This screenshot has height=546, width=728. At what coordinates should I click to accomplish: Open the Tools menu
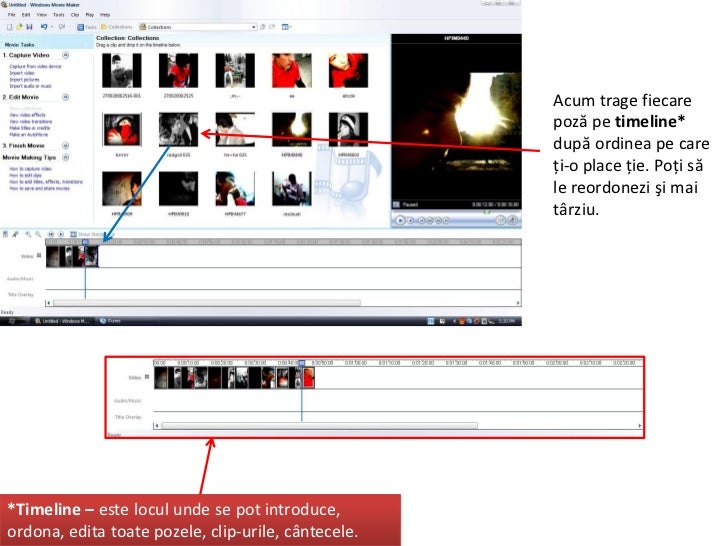pos(58,15)
